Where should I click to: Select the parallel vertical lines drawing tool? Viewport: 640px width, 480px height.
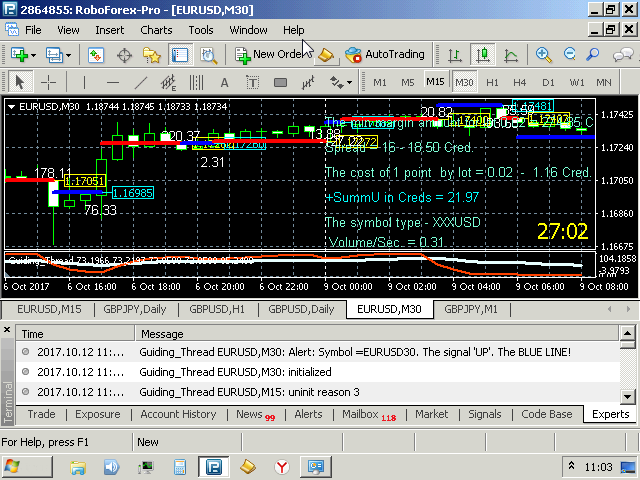(x=196, y=82)
